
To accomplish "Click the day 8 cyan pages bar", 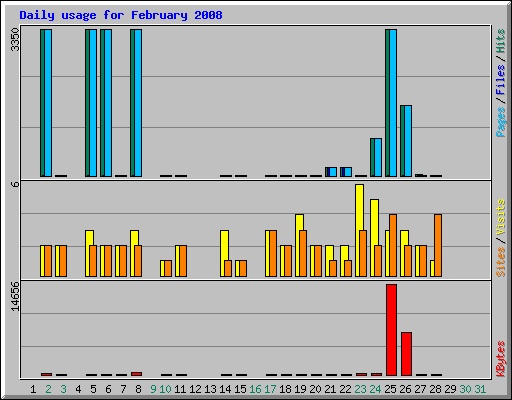I will [x=138, y=103].
